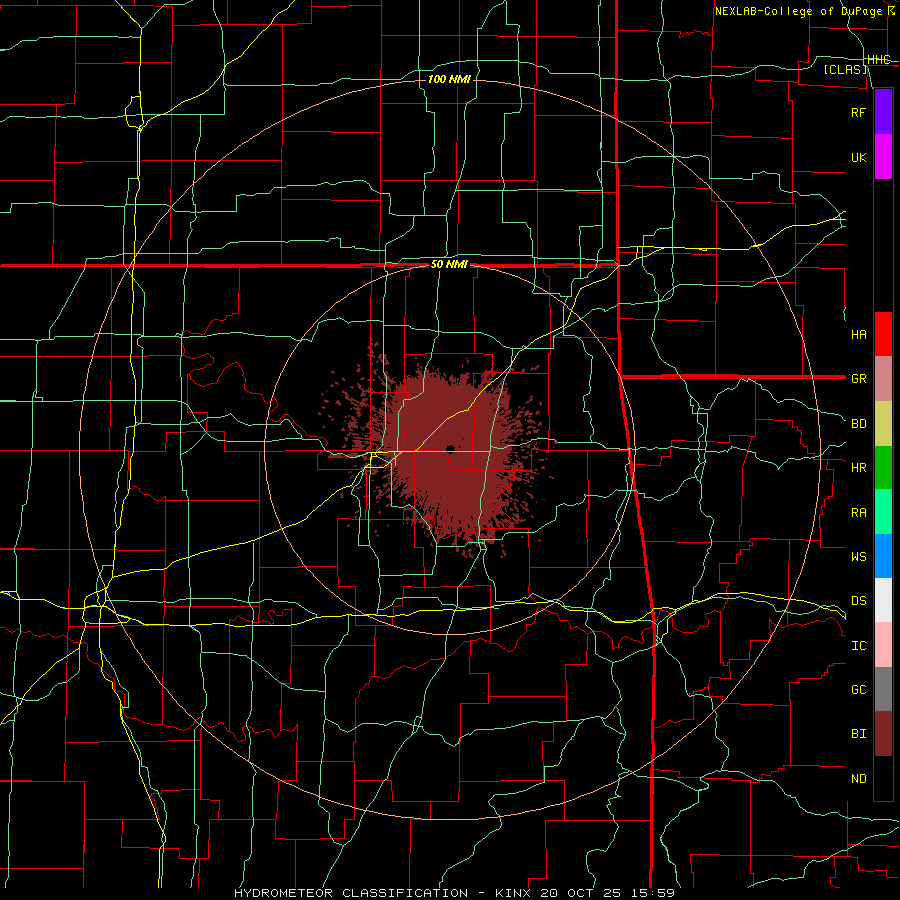Click the DS legend label

click(858, 601)
